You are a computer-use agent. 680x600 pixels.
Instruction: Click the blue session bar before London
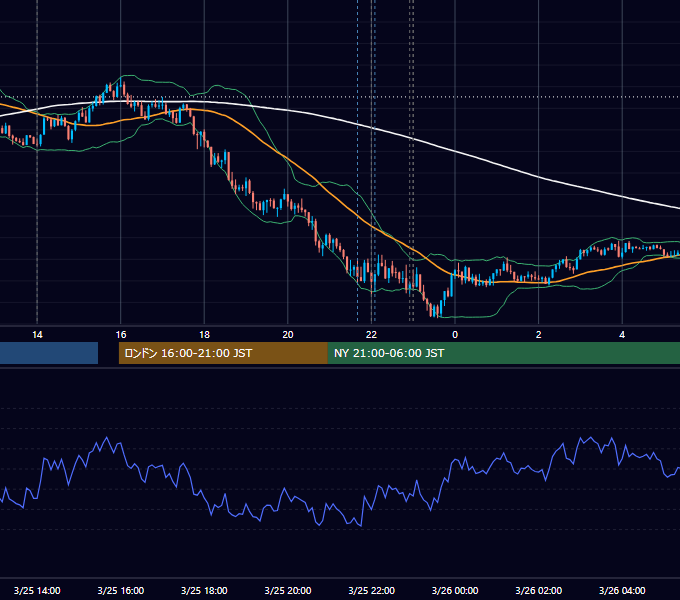49,353
